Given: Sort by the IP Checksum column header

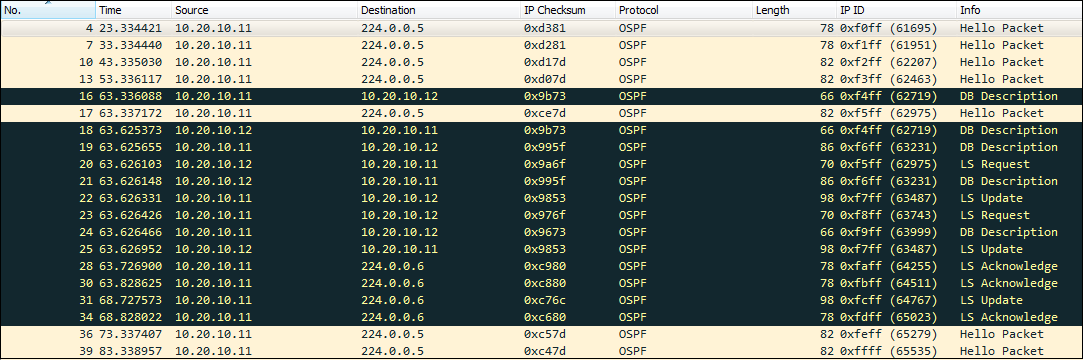Looking at the screenshot, I should click(567, 10).
